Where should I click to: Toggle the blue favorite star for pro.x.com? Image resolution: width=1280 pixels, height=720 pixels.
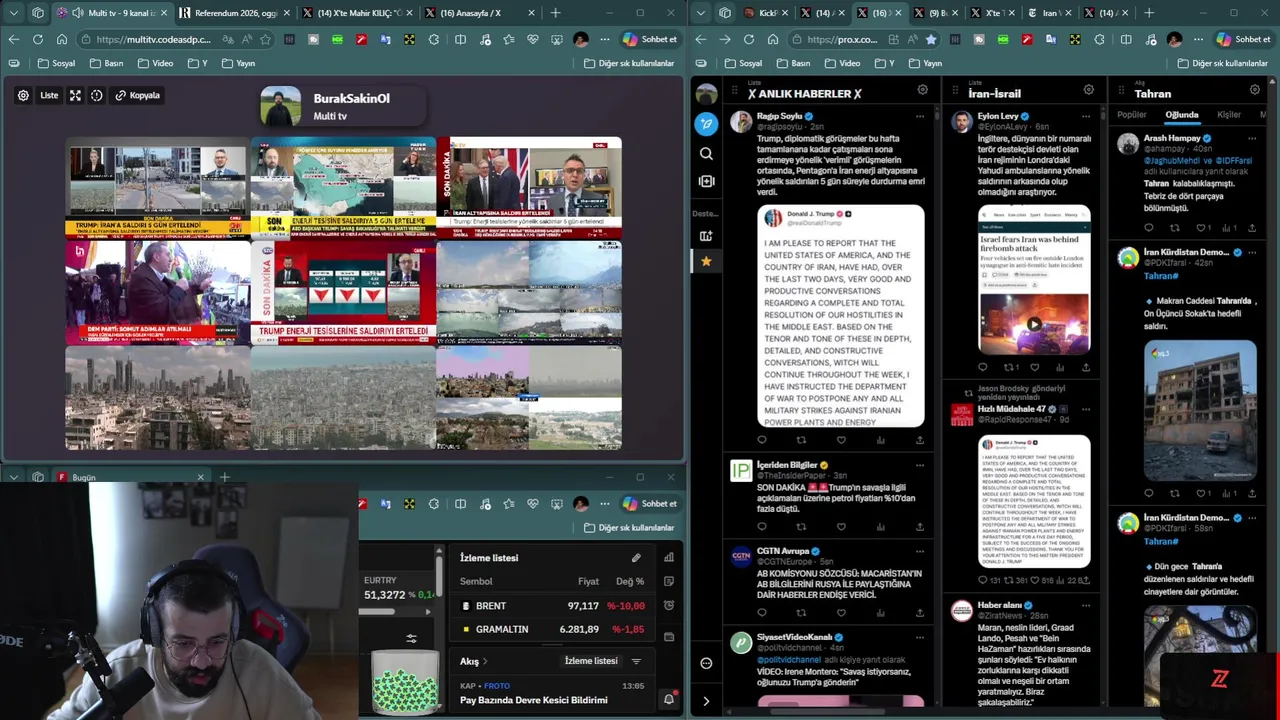point(931,39)
